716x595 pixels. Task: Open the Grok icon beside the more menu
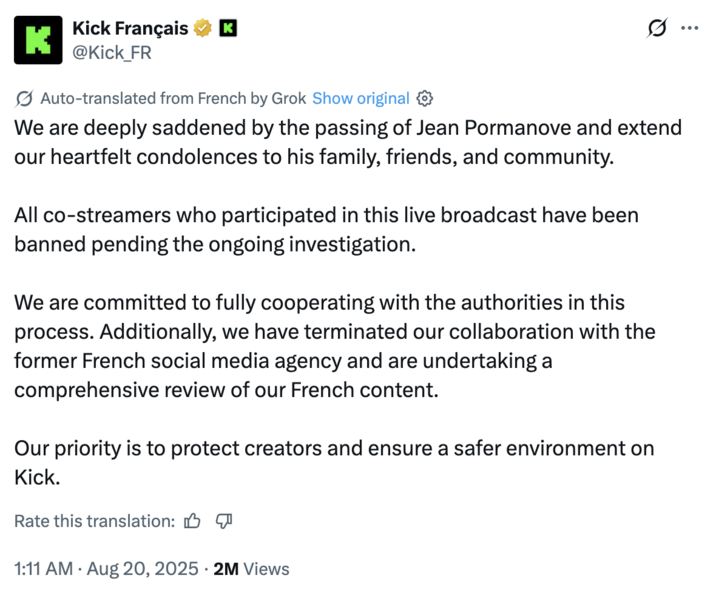pos(657,29)
